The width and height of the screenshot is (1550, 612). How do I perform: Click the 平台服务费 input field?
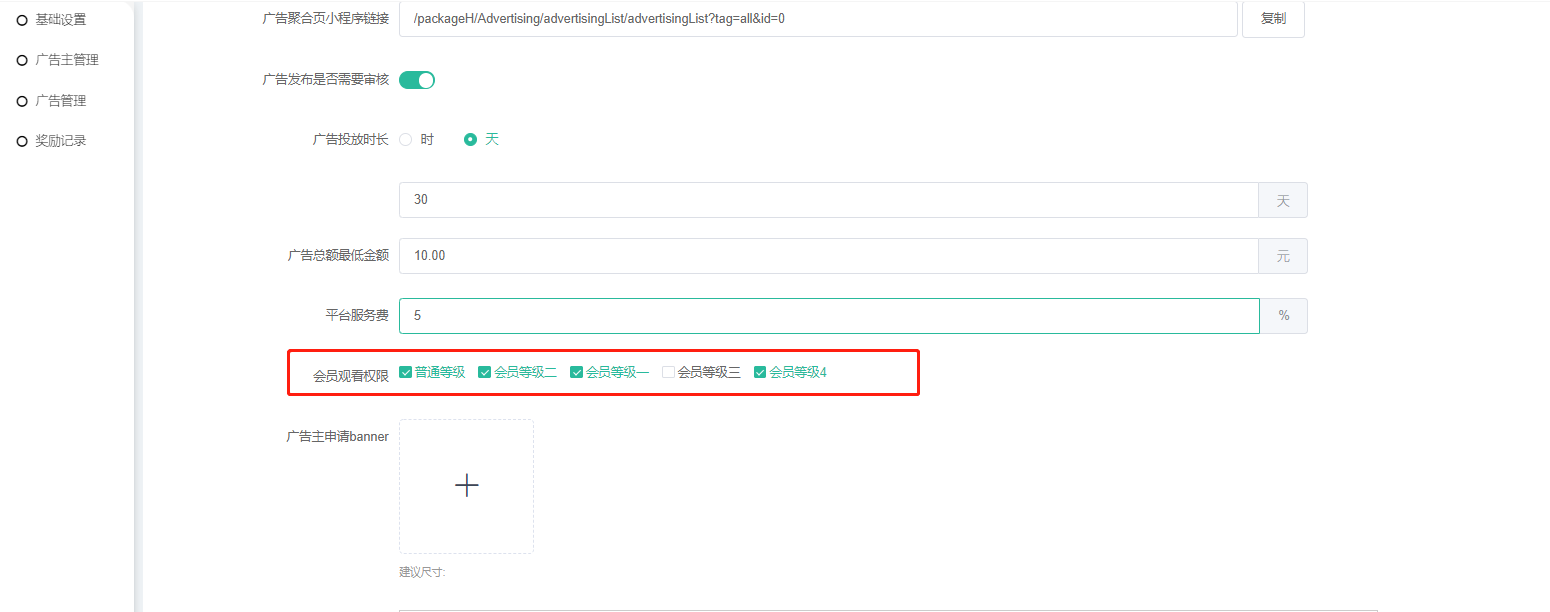[x=827, y=316]
